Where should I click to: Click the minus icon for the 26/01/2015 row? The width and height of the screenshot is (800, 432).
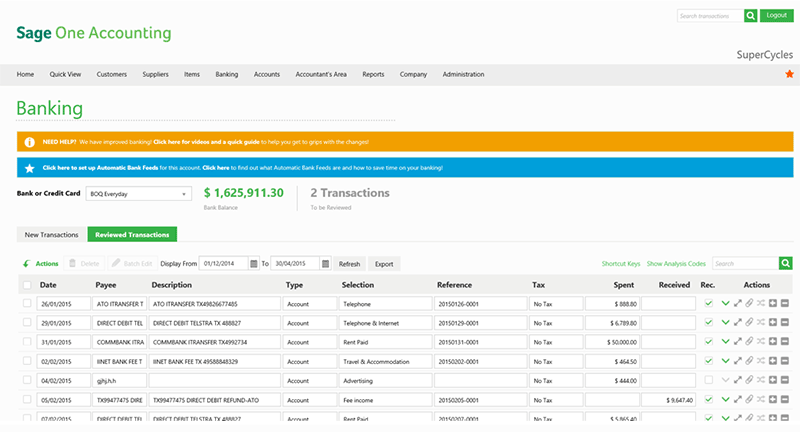(x=785, y=303)
